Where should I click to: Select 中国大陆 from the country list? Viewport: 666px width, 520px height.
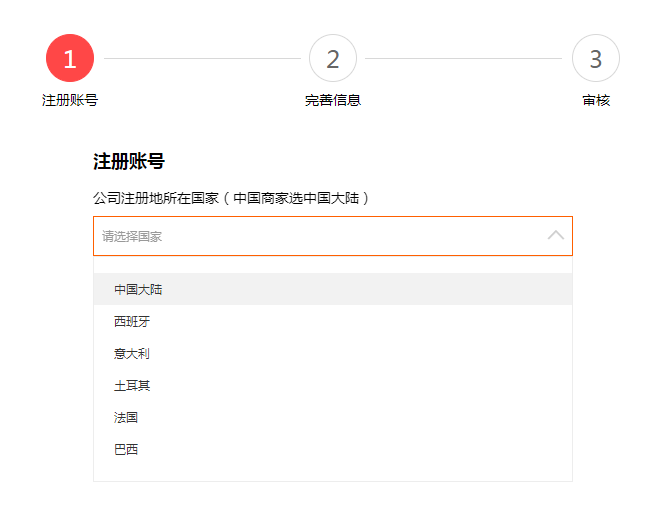coord(138,289)
